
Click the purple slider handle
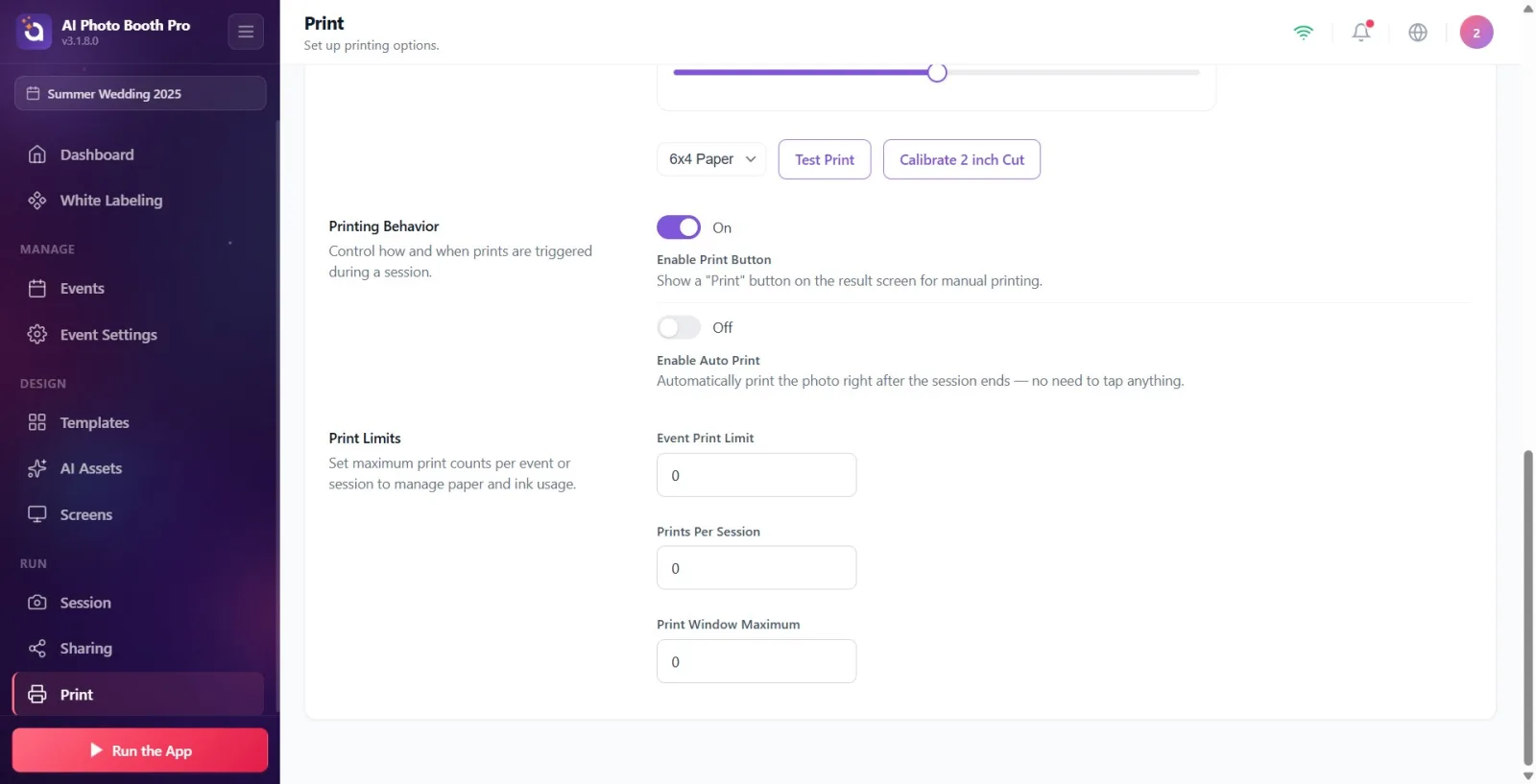point(937,72)
